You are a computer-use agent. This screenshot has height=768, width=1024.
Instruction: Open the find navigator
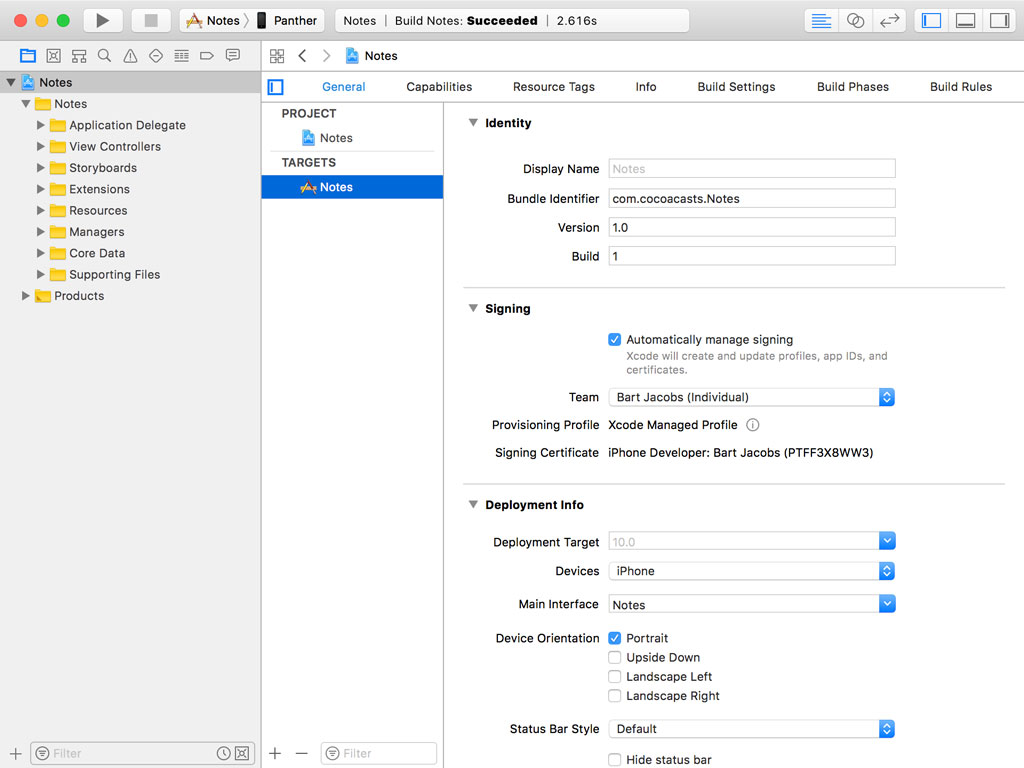coord(104,56)
